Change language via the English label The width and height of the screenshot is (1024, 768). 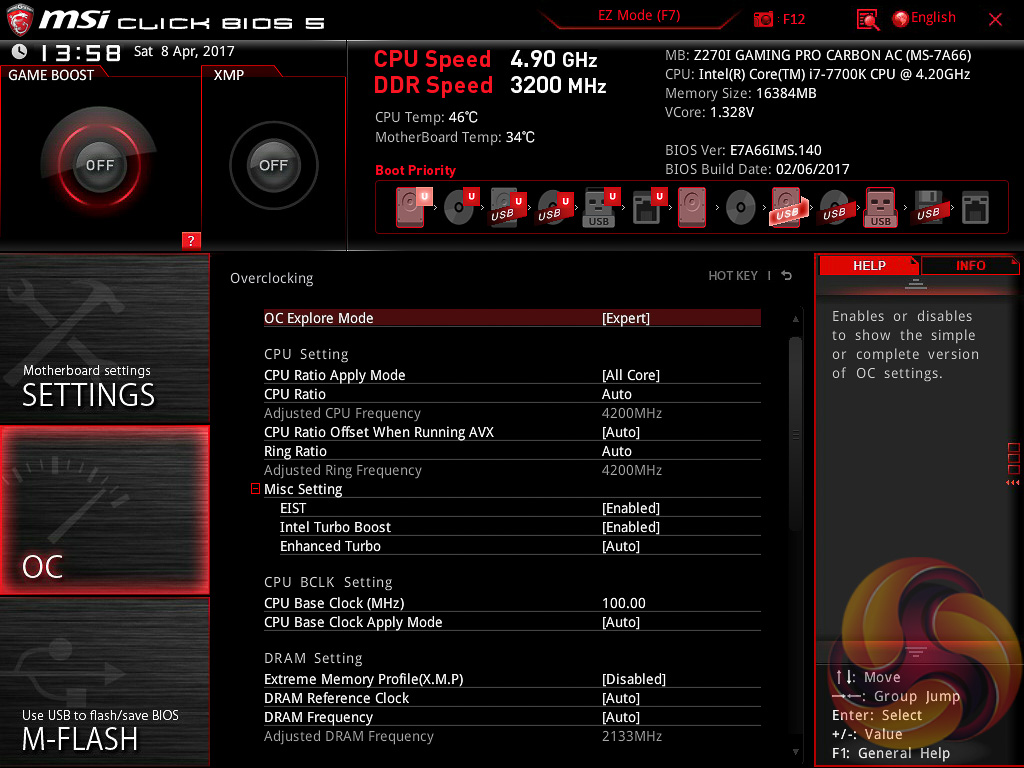click(x=933, y=18)
